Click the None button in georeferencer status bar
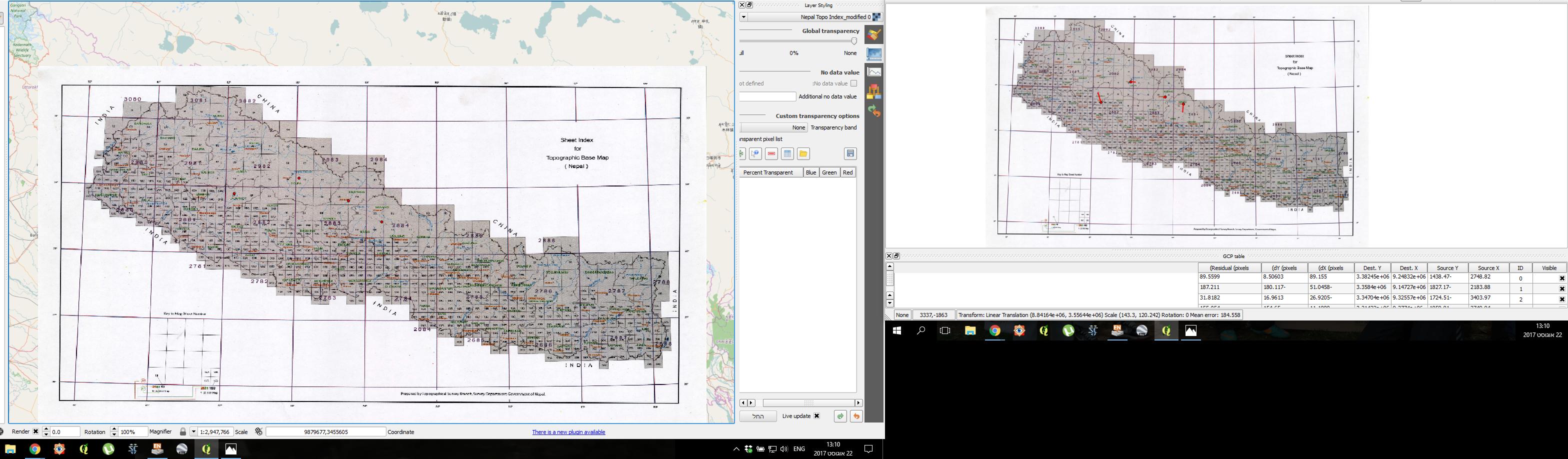This screenshot has height=459, width=1568. click(902, 314)
